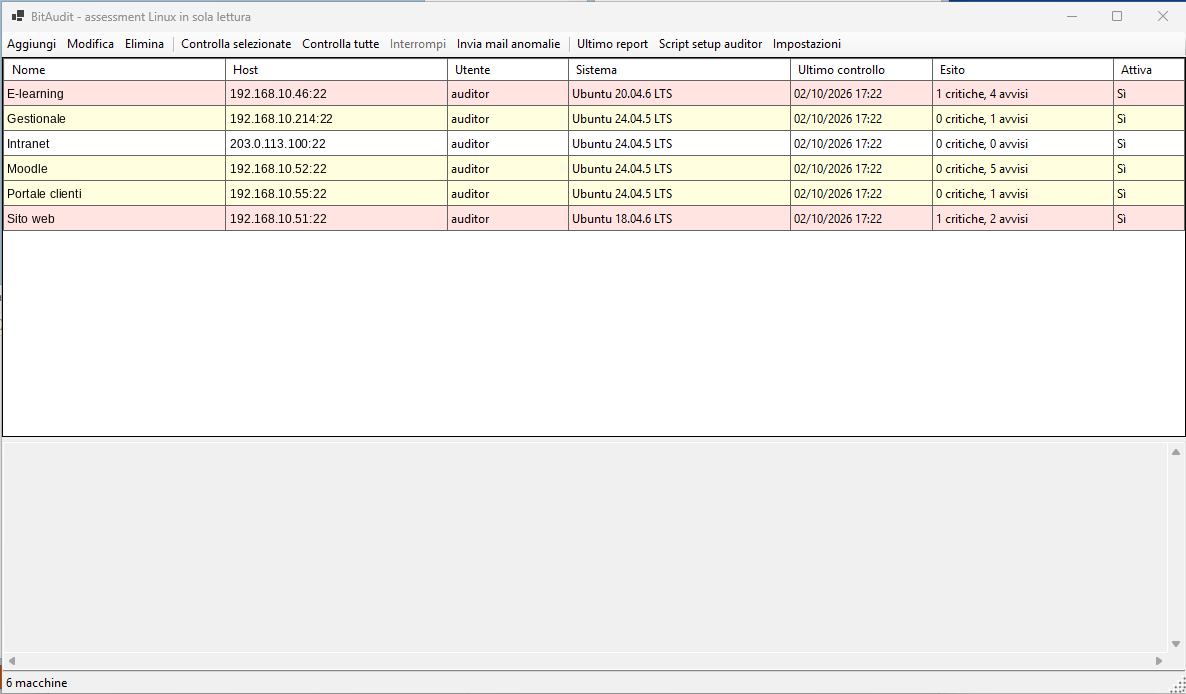Click Elimina in the toolbar

pos(144,44)
